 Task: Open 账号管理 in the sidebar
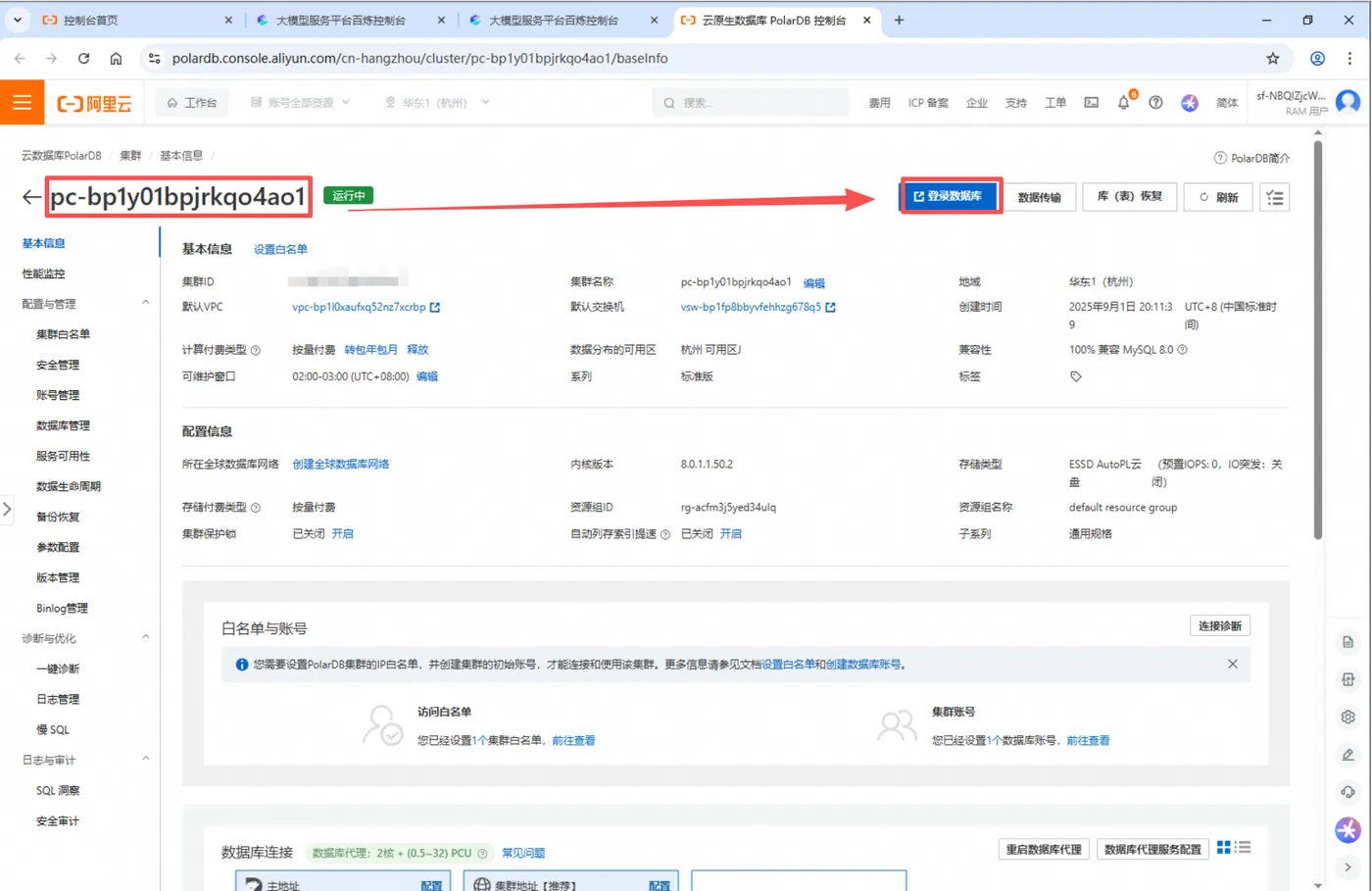pos(58,395)
